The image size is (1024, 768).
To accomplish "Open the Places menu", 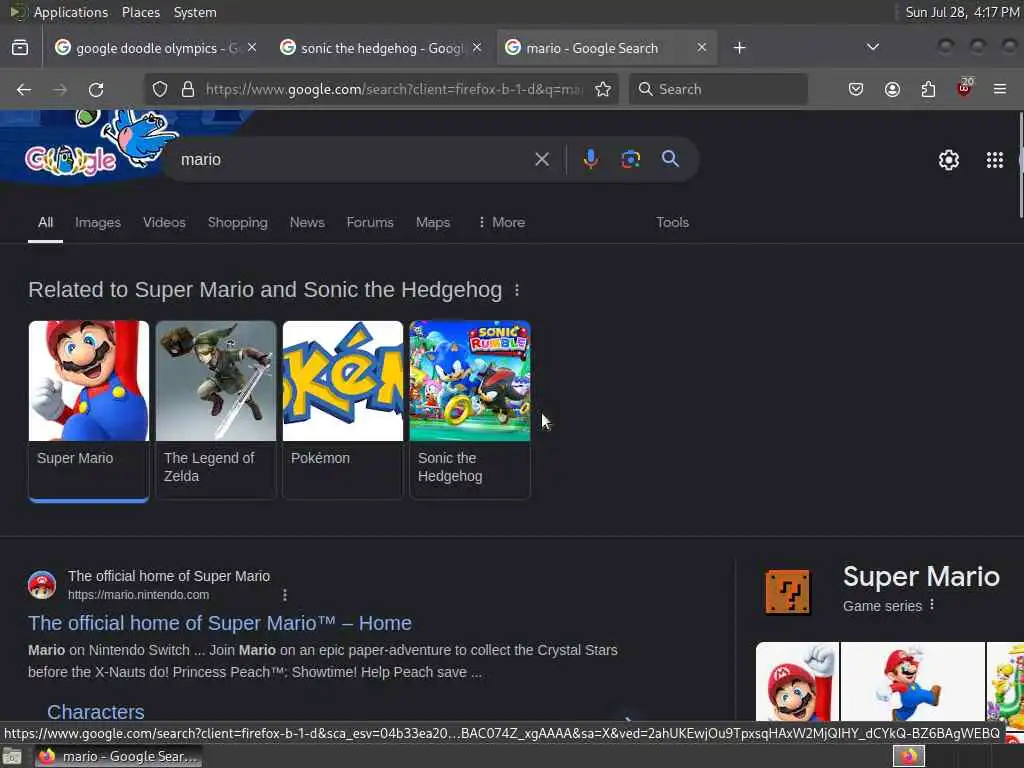I will (x=140, y=12).
